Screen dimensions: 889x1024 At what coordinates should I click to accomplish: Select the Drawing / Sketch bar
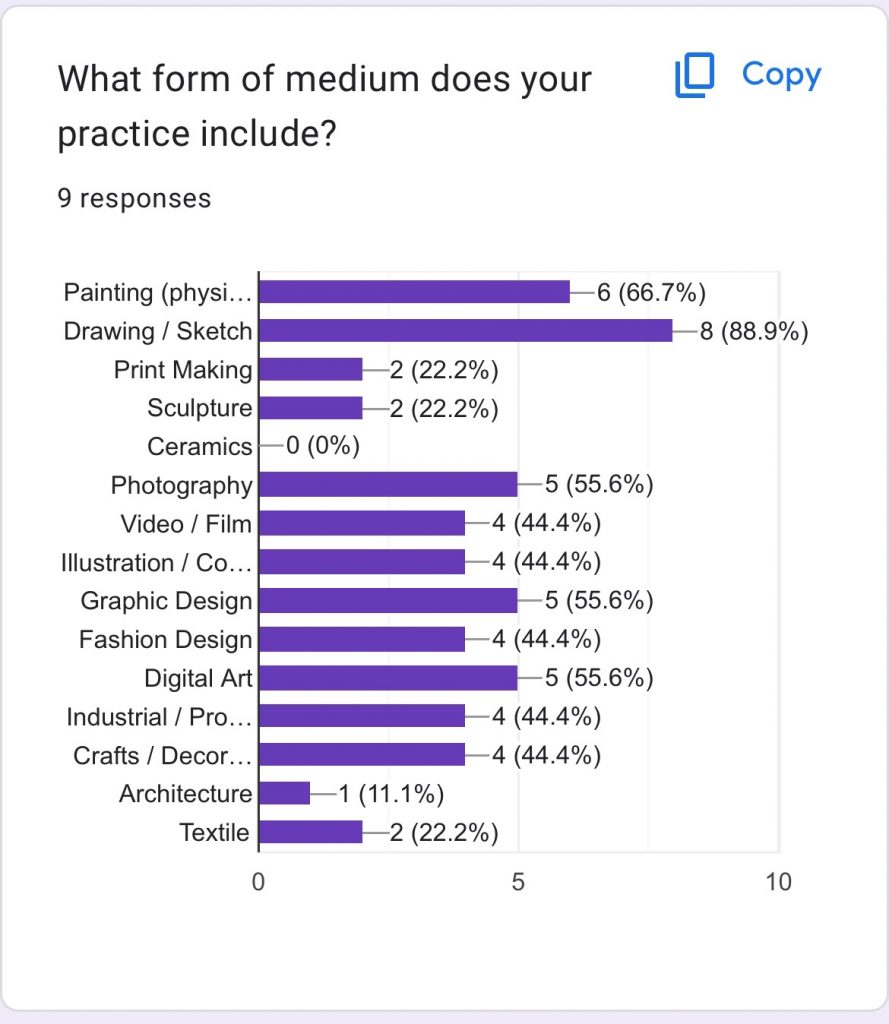466,330
